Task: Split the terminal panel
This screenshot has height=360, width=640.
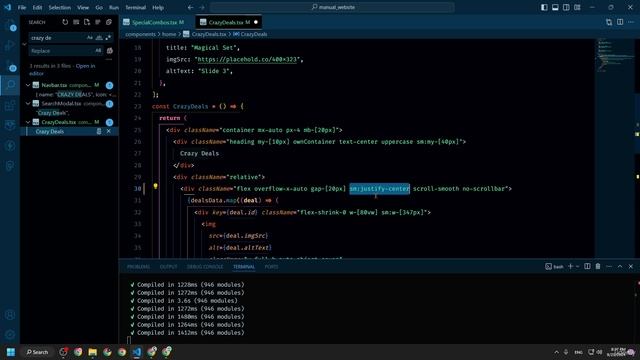Action: 587,267
